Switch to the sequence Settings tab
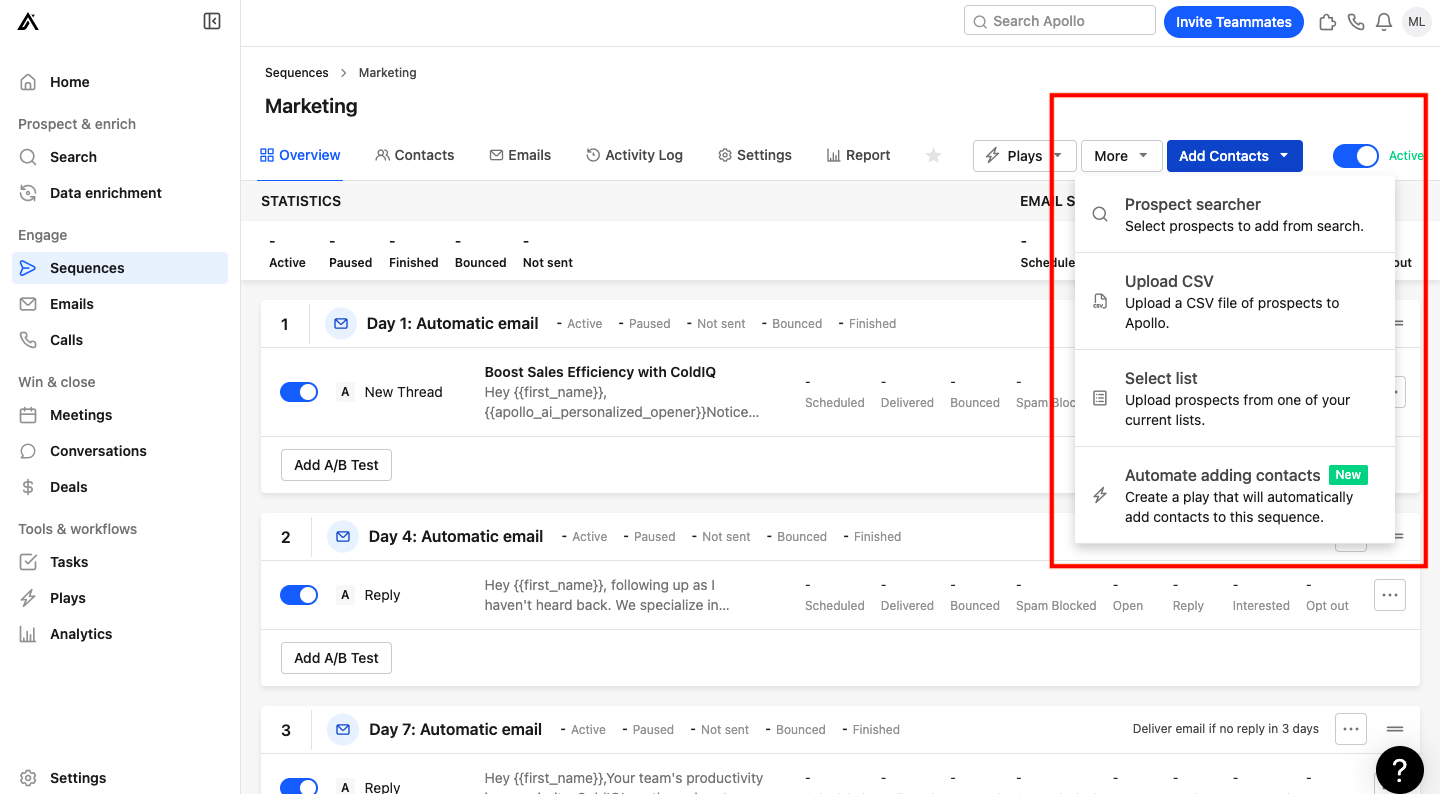Screen dimensions: 1440x794 (x=755, y=155)
